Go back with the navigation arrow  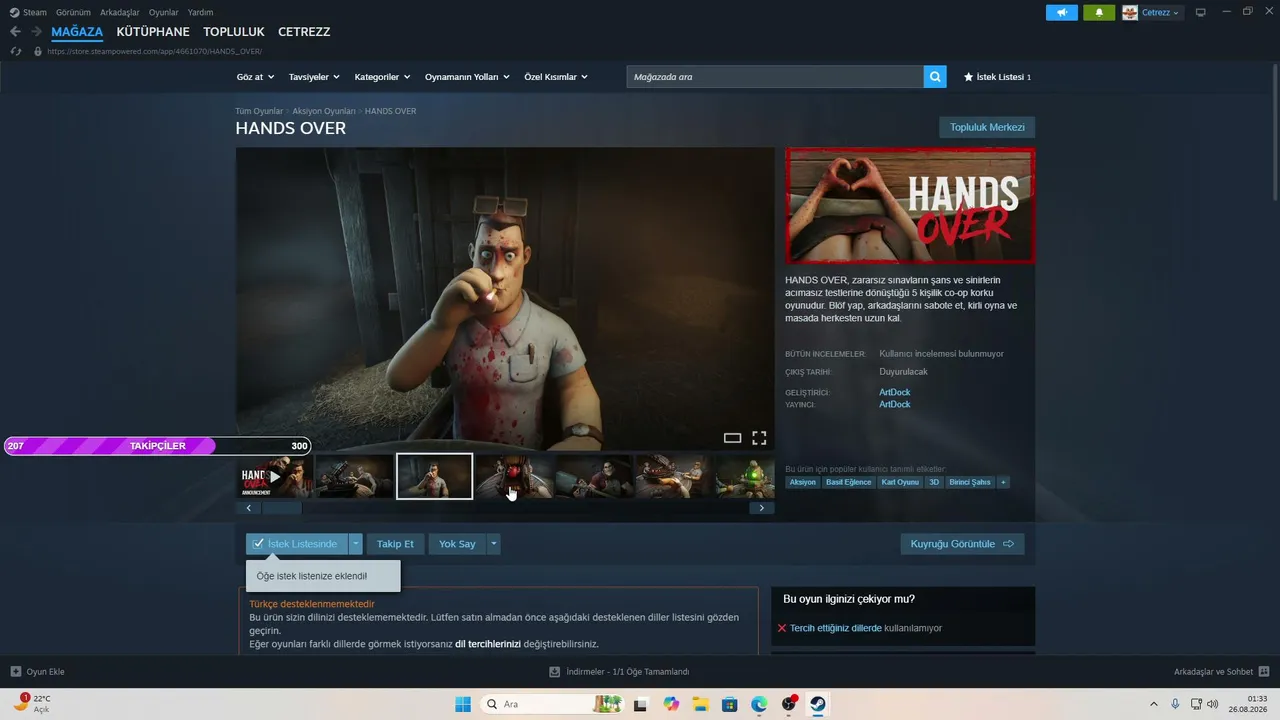[15, 32]
